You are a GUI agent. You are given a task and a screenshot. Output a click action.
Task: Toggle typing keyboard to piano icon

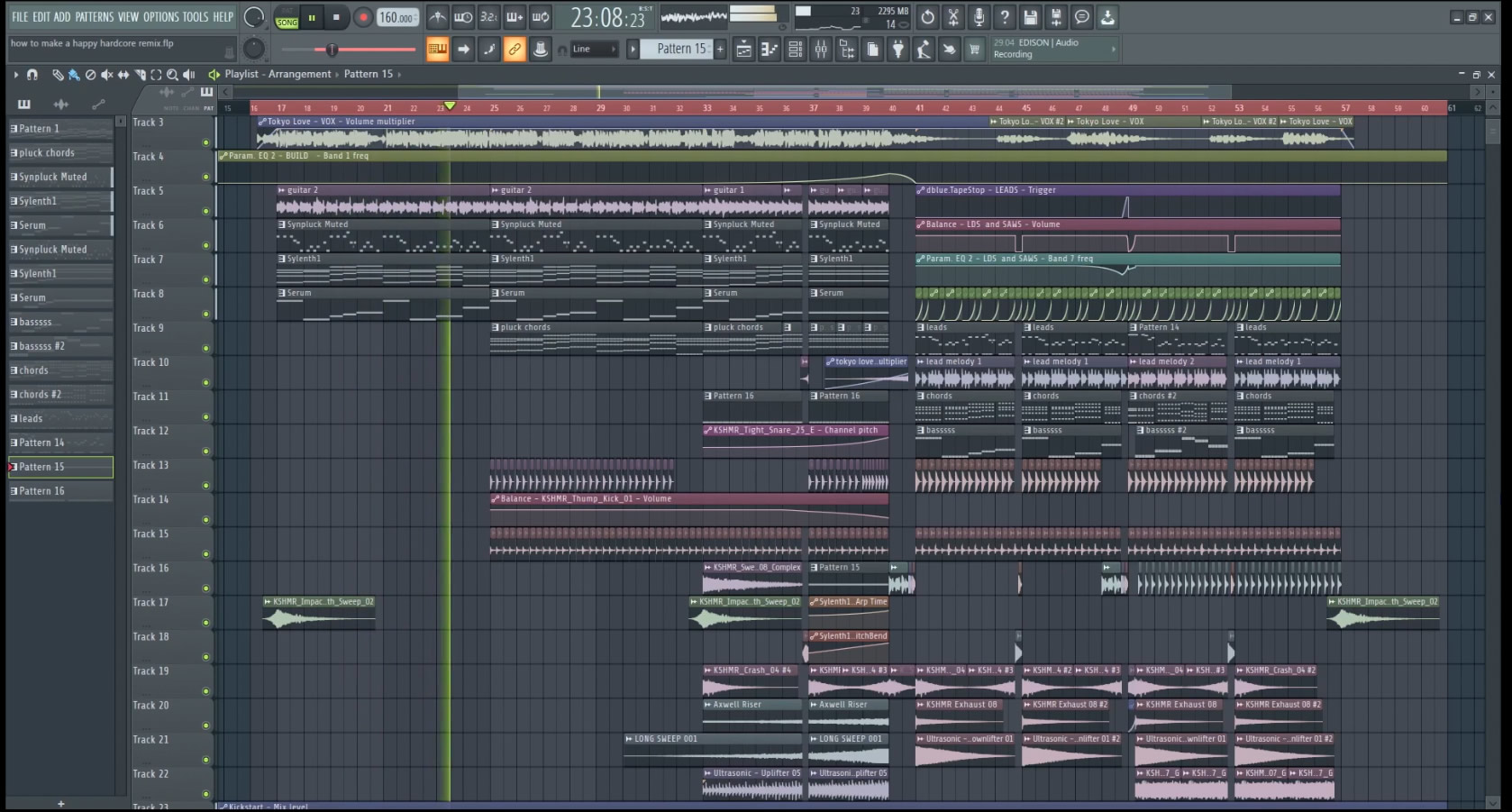coord(437,50)
